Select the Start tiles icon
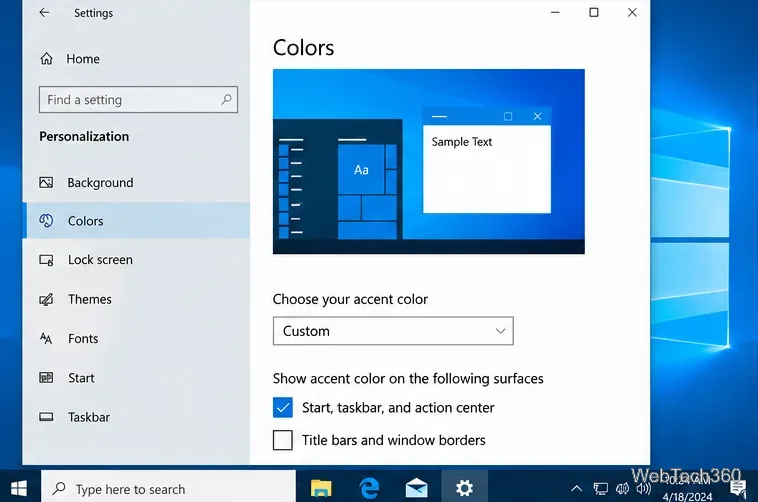 click(x=46, y=378)
